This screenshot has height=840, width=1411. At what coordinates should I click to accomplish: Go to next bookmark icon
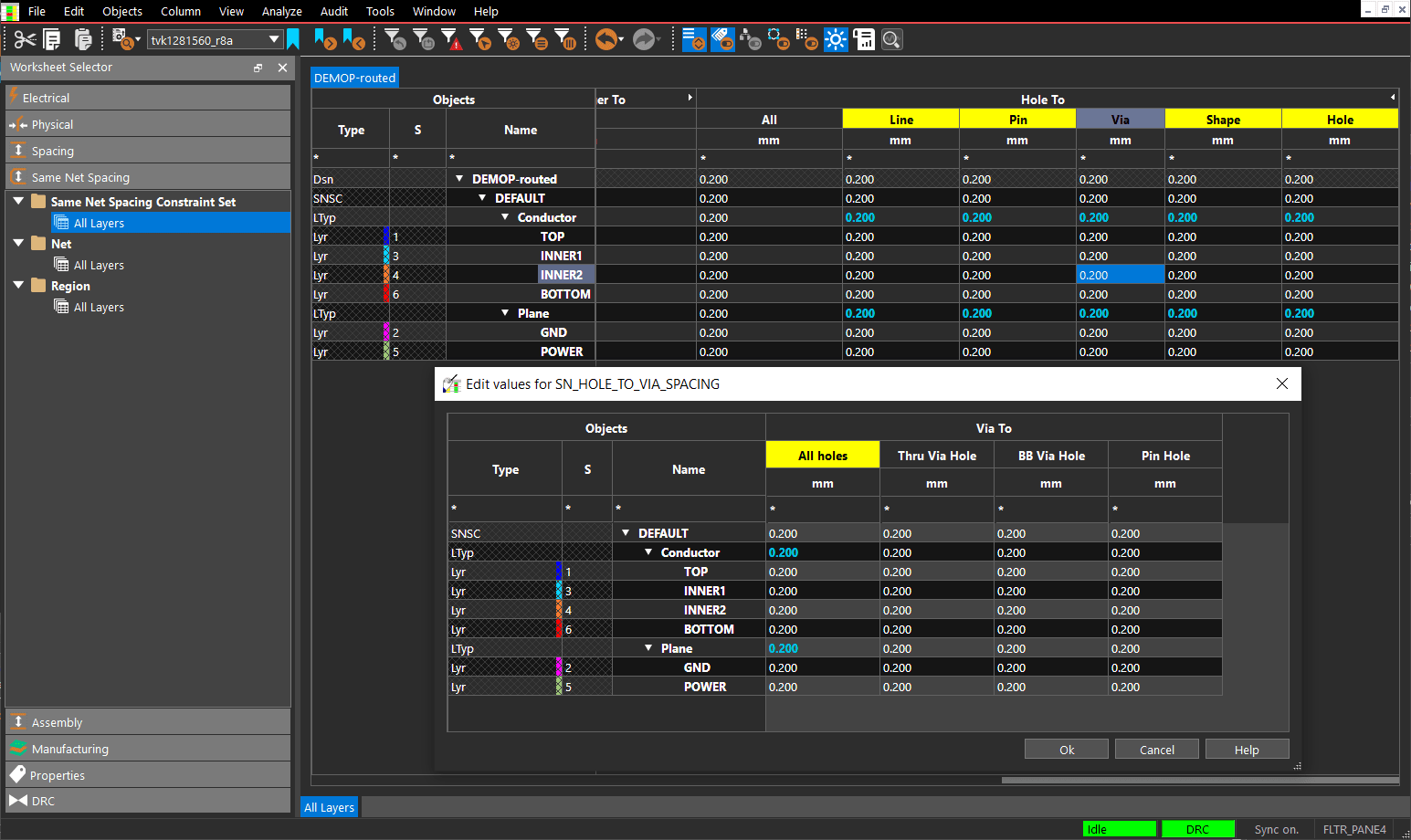point(326,39)
